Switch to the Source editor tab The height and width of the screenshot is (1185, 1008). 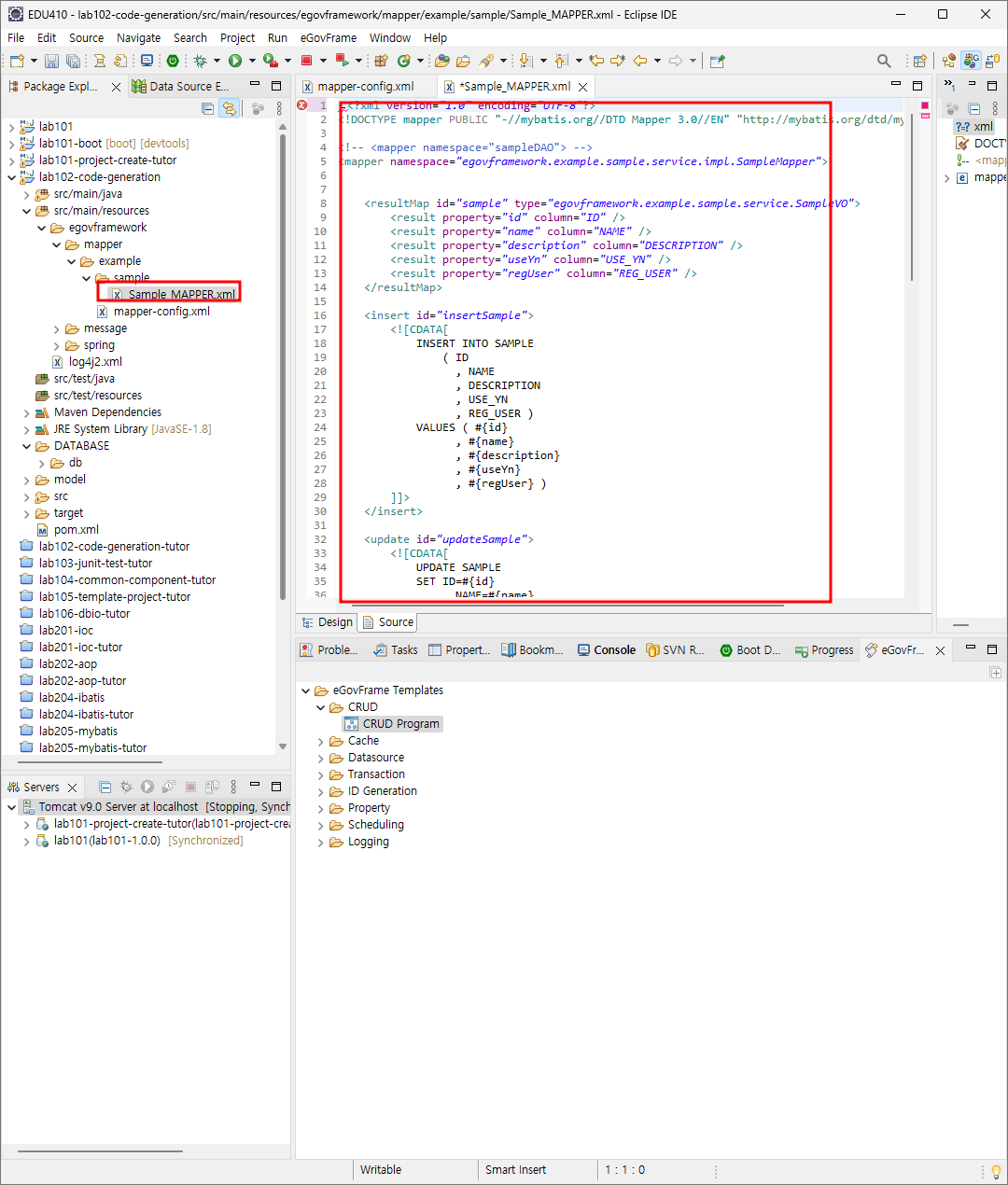click(x=388, y=622)
